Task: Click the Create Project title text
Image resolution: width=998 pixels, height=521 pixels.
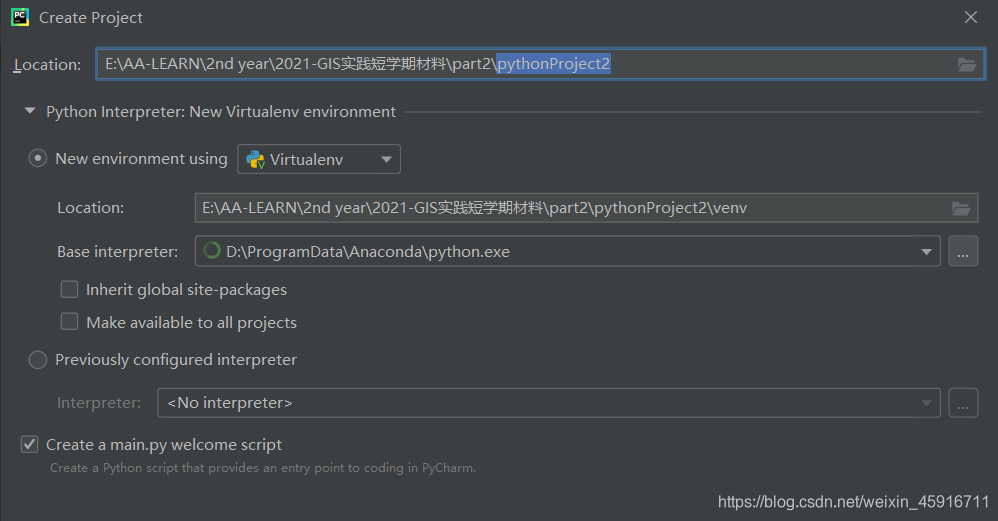Action: coord(90,18)
